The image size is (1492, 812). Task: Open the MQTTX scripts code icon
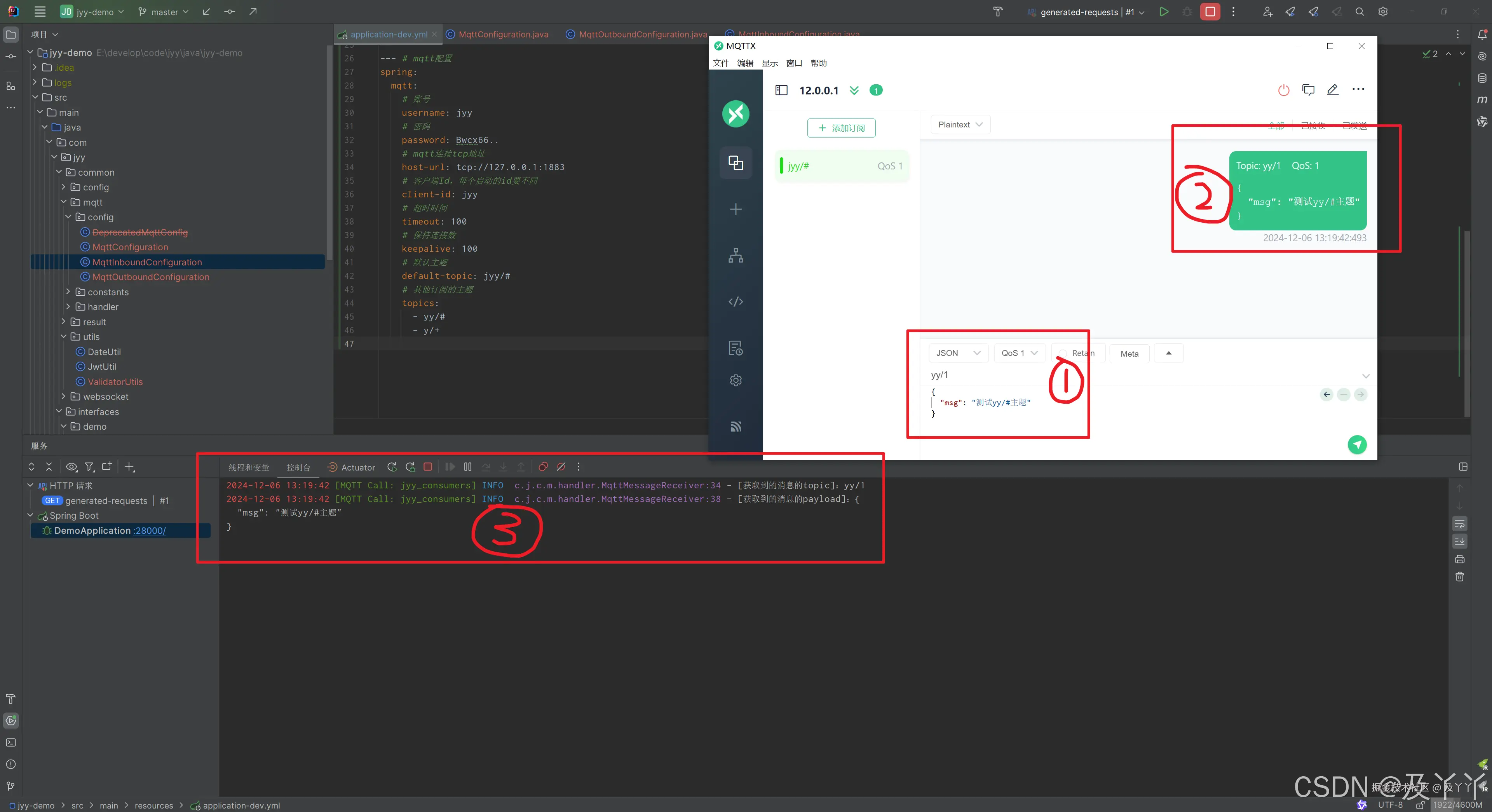[x=736, y=301]
